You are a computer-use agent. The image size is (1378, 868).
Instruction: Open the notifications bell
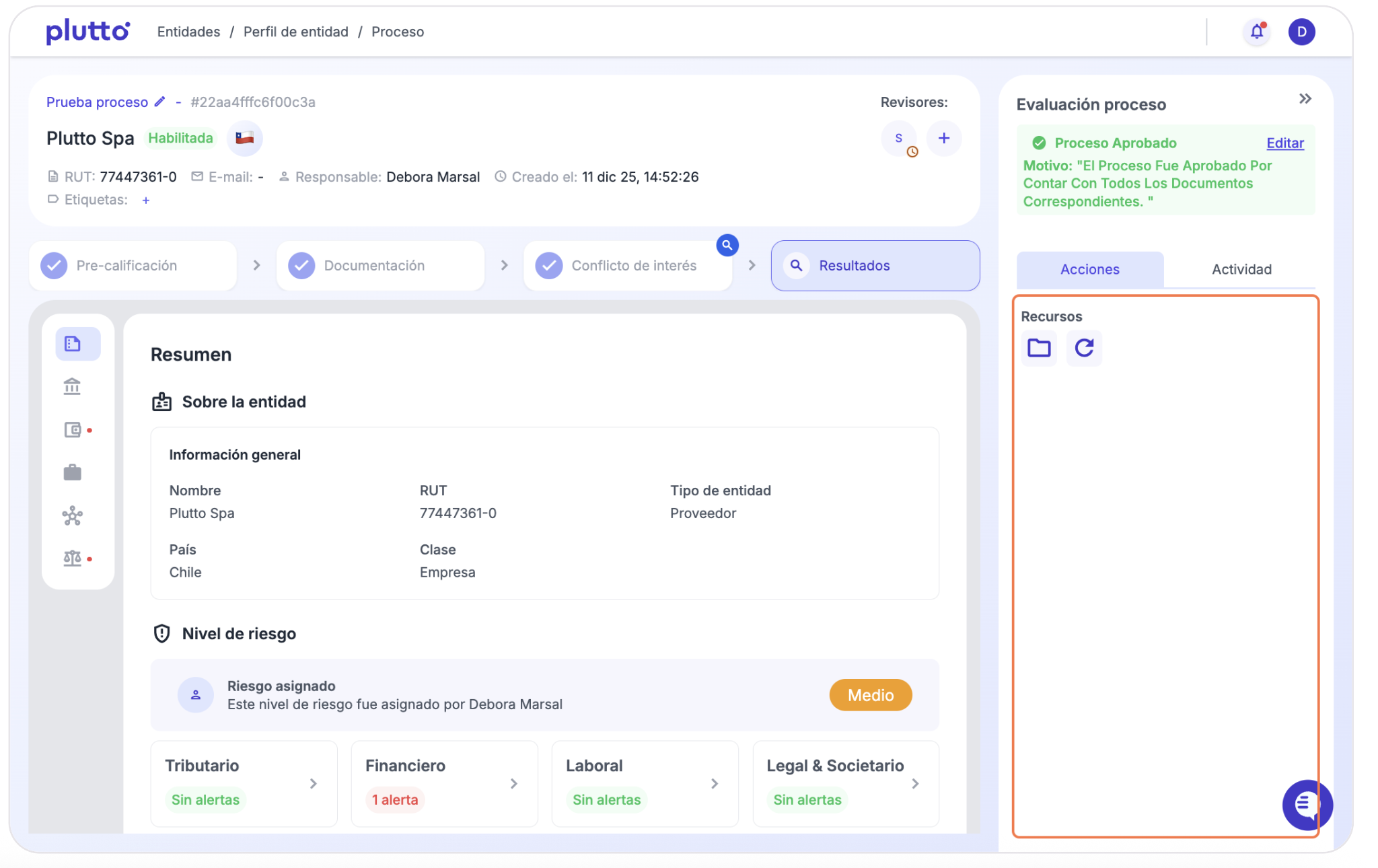(1256, 32)
